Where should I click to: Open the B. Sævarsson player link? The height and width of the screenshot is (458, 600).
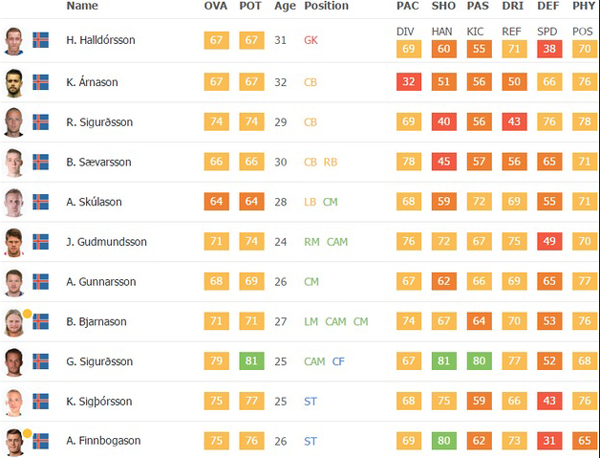pos(99,162)
